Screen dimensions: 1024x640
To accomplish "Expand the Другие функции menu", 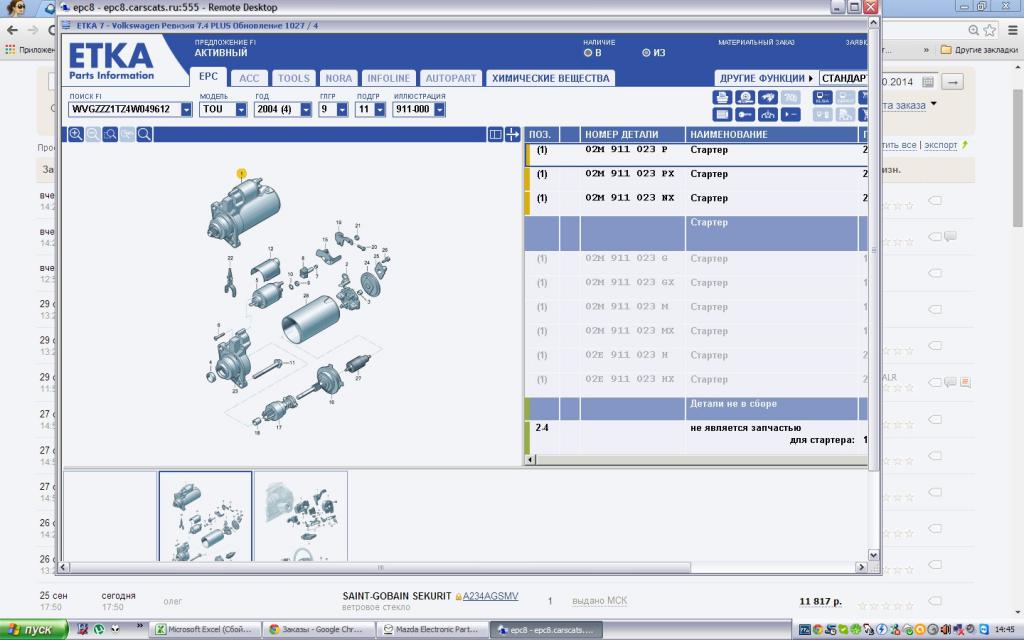I will (x=766, y=78).
